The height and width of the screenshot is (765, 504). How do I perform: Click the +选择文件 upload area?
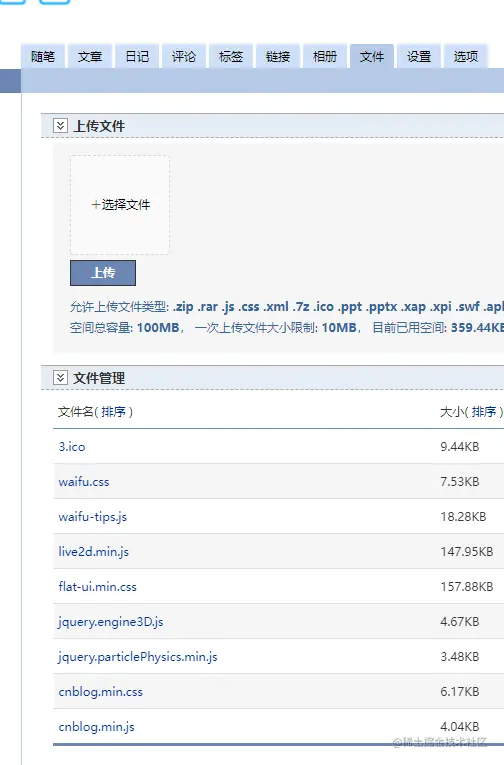click(120, 205)
